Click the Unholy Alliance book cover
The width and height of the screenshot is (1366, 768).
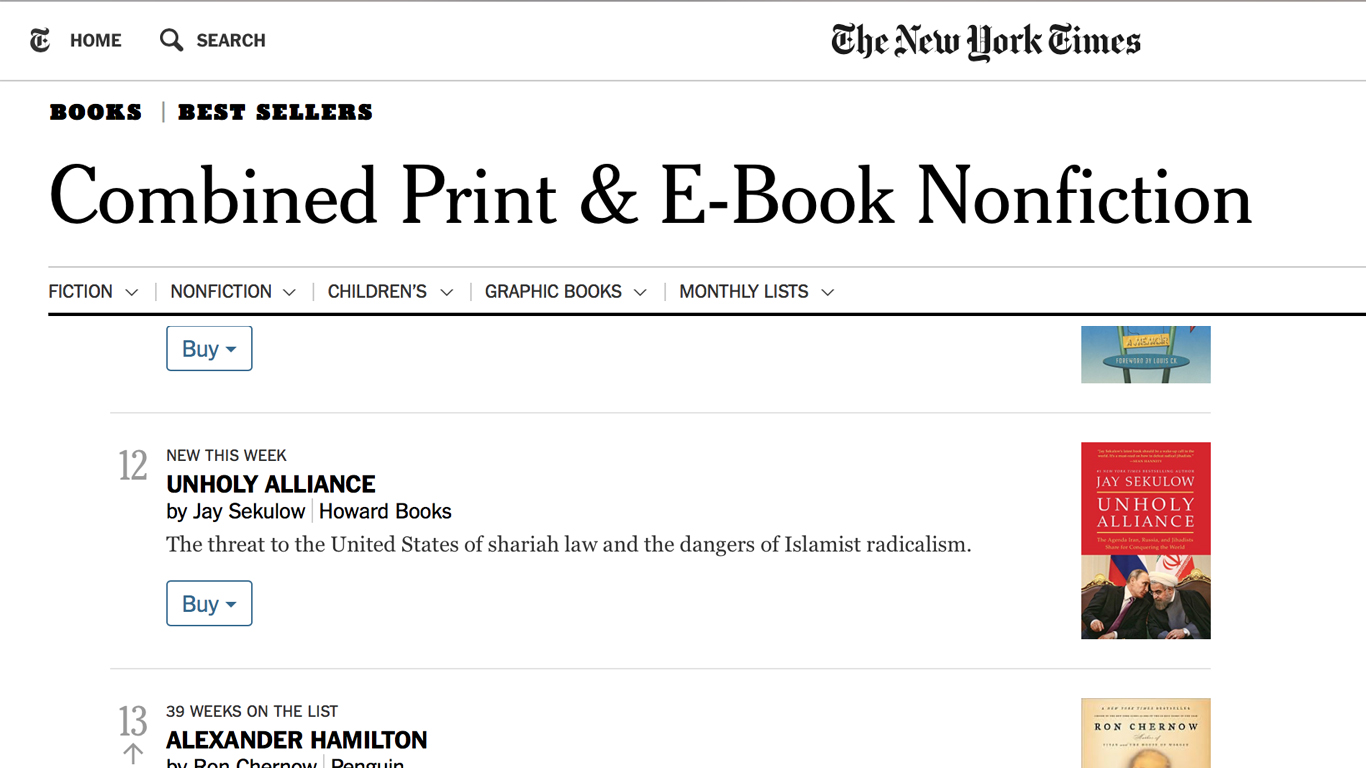pyautogui.click(x=1146, y=541)
